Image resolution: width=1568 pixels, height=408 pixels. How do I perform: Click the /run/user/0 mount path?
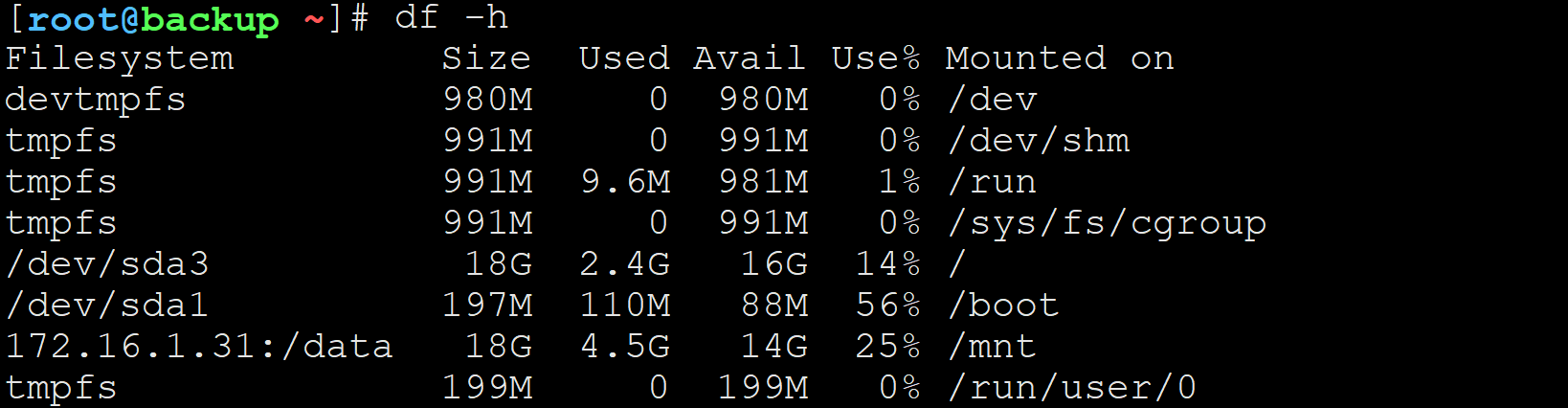coord(1072,388)
